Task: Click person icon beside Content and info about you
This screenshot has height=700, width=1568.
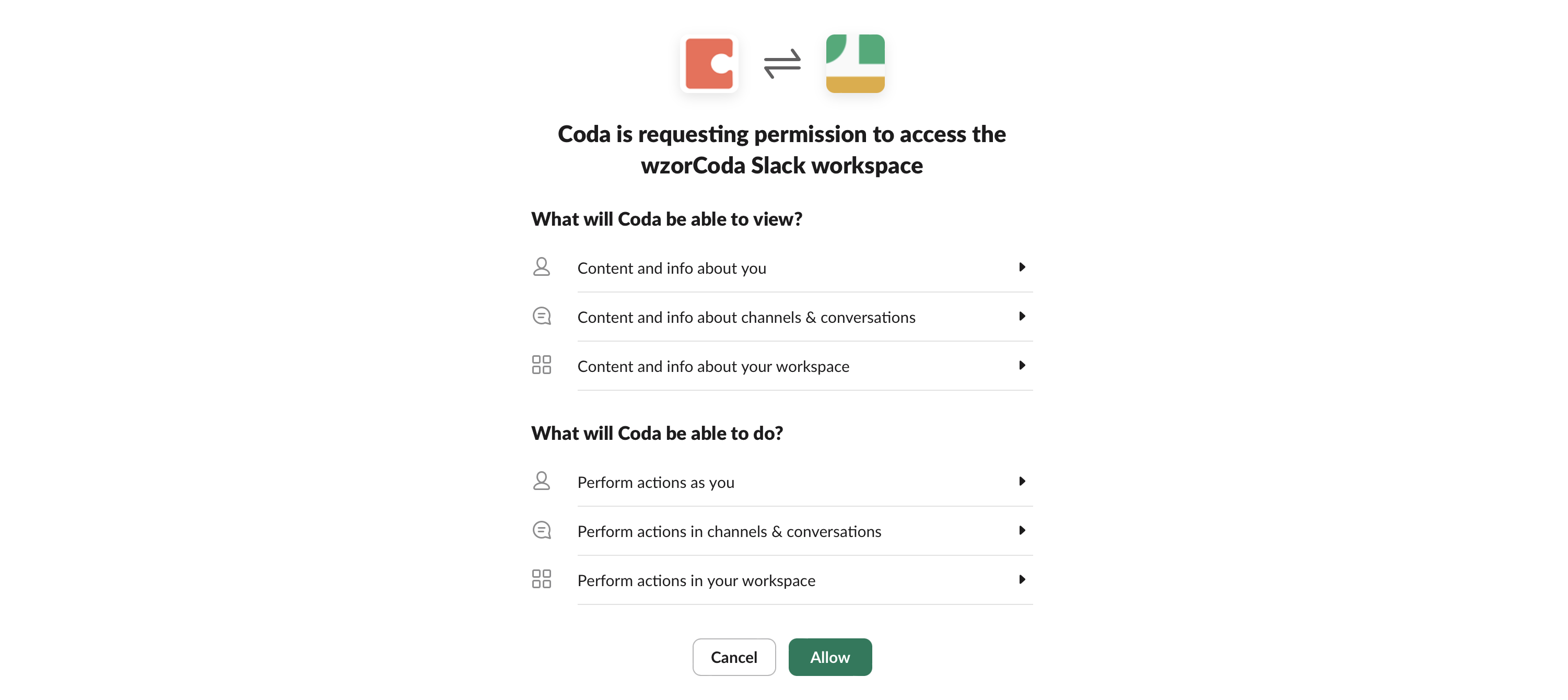Action: pyautogui.click(x=541, y=267)
